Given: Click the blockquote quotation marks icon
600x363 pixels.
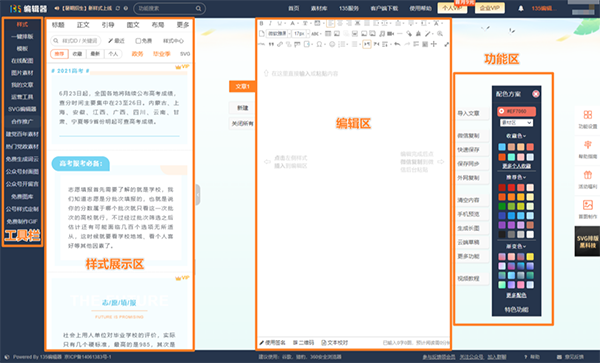Looking at the screenshot, I should click(x=271, y=44).
